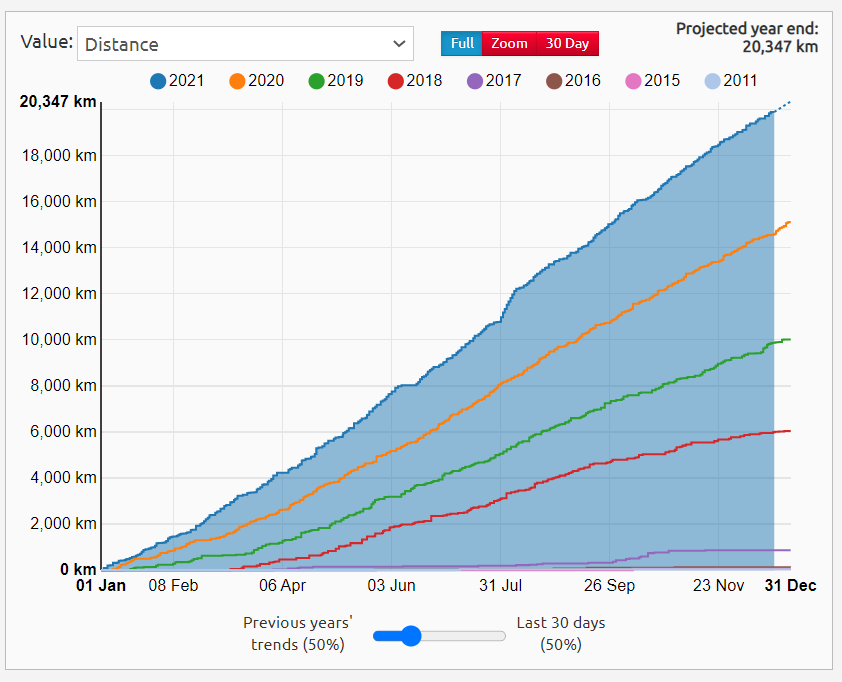The width and height of the screenshot is (842, 682).
Task: Click the 2011 light blue legend dot
Action: (712, 81)
